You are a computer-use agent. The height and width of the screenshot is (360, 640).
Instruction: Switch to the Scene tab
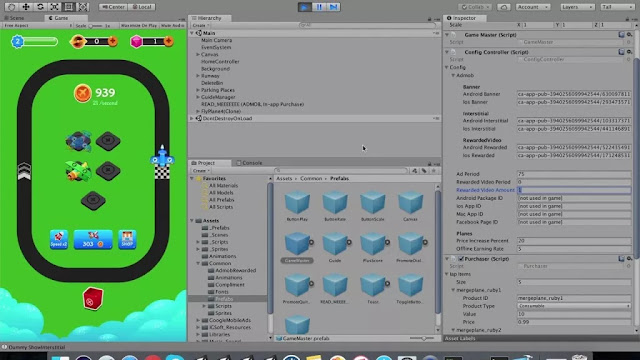(x=16, y=18)
